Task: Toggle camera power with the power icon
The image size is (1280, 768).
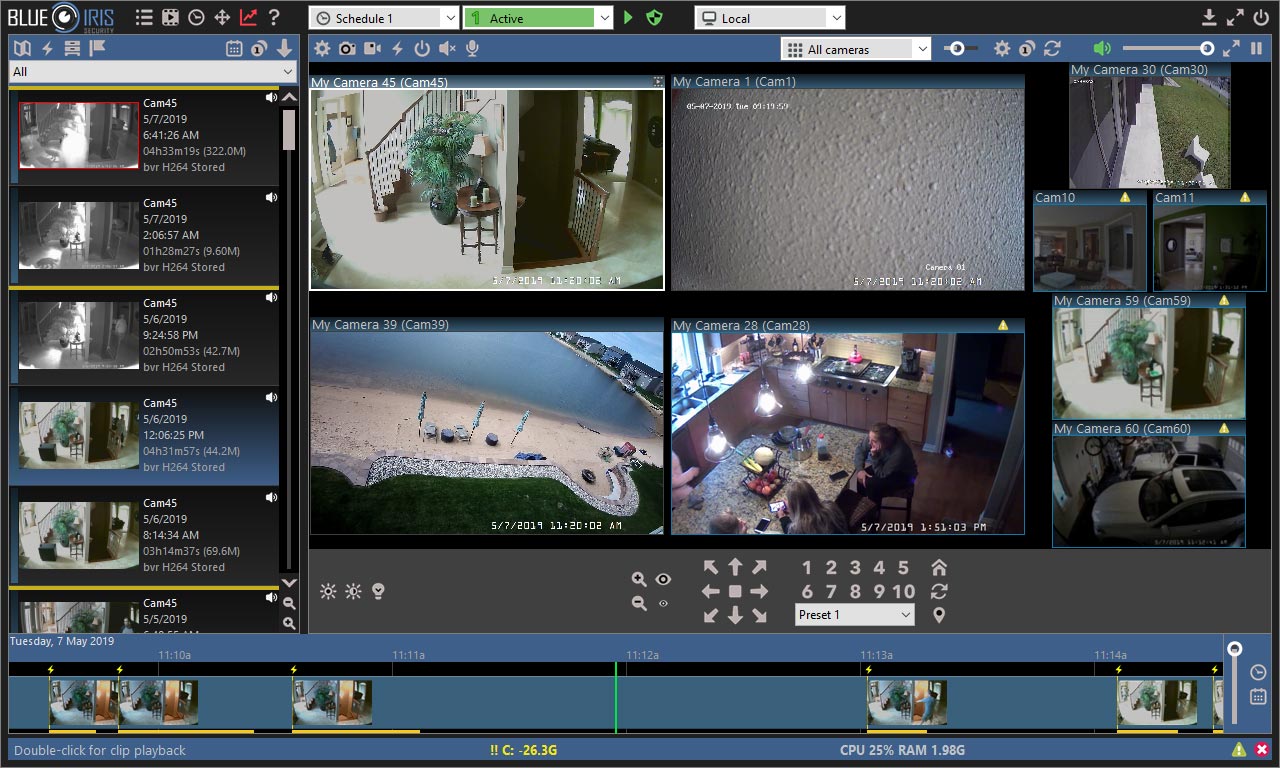Action: pos(421,48)
